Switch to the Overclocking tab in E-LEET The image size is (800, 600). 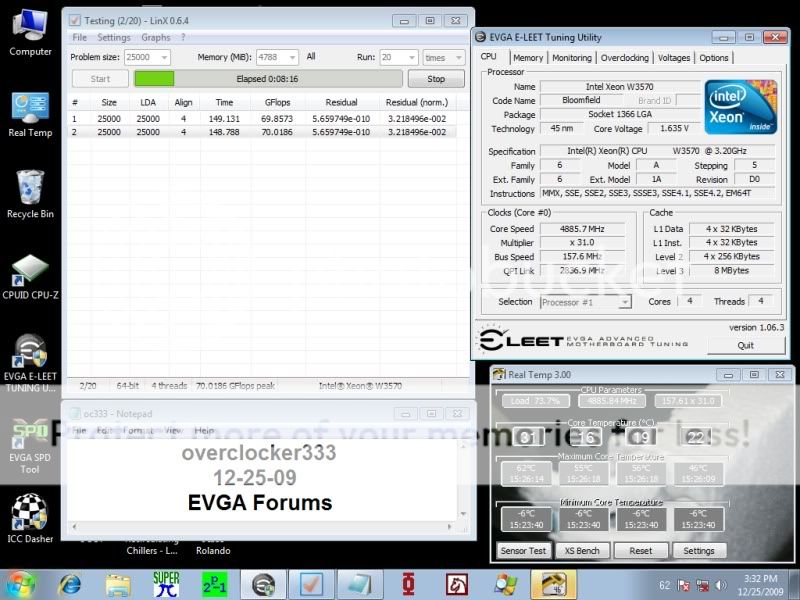[x=625, y=58]
